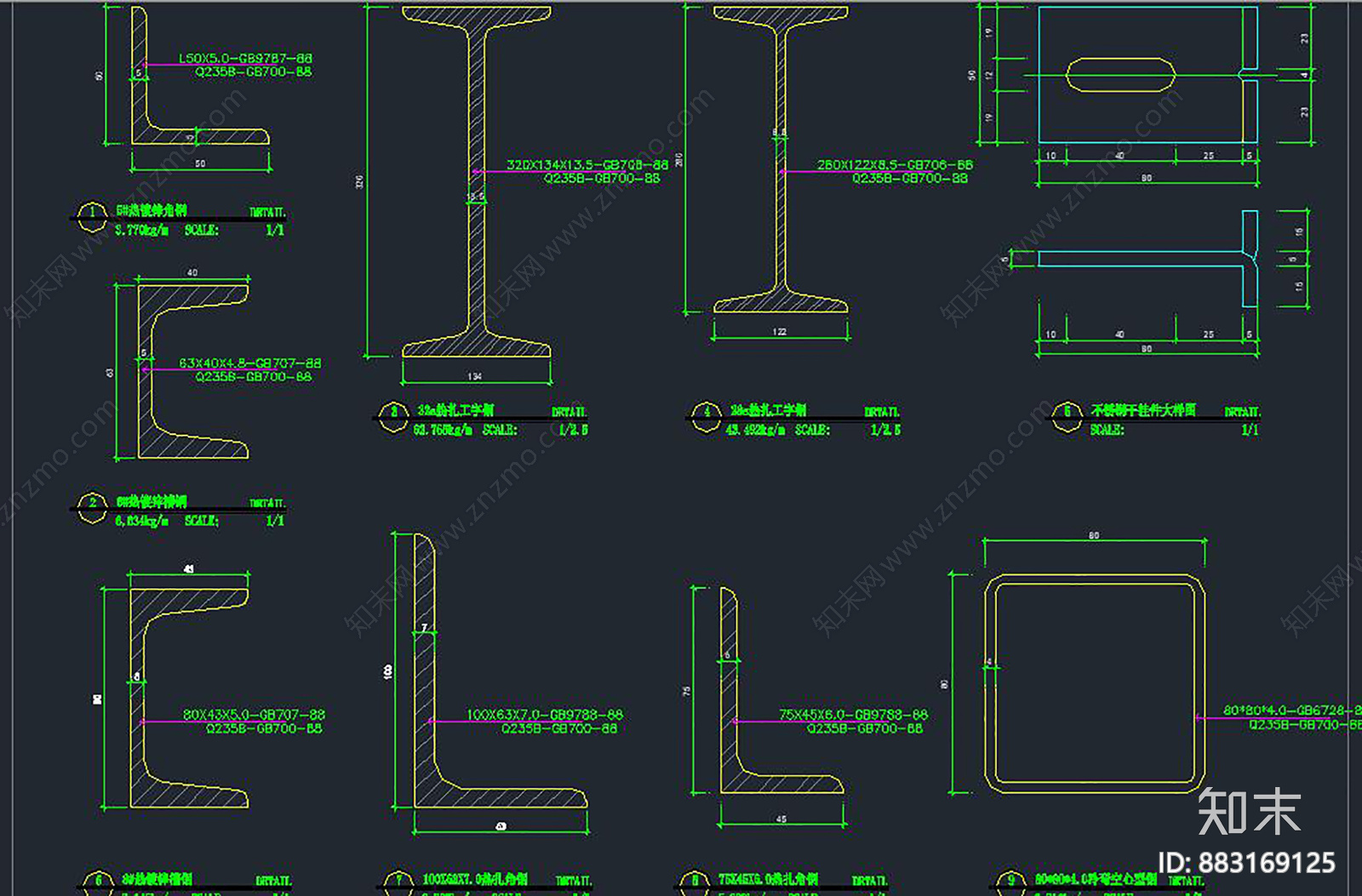
Task: Select the 80 dimension above the square tube
Action: (x=1094, y=536)
